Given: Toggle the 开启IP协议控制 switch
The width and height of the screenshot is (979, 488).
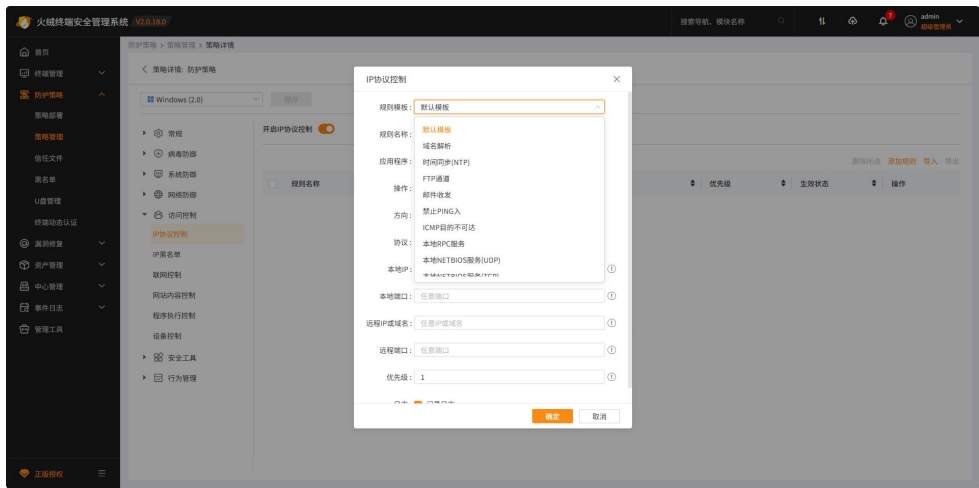Looking at the screenshot, I should tap(327, 129).
